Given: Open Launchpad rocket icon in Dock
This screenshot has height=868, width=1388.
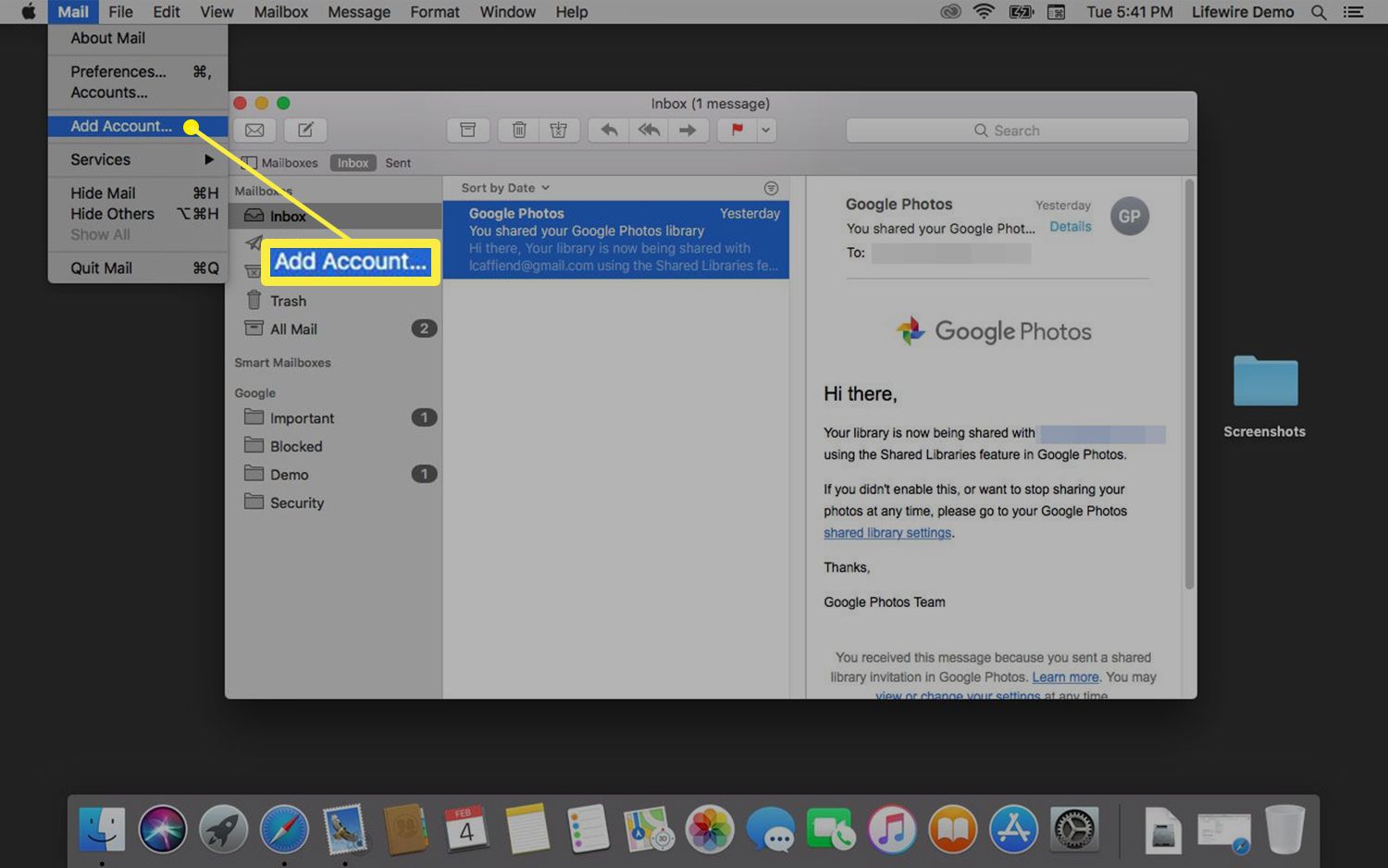Looking at the screenshot, I should (x=223, y=828).
